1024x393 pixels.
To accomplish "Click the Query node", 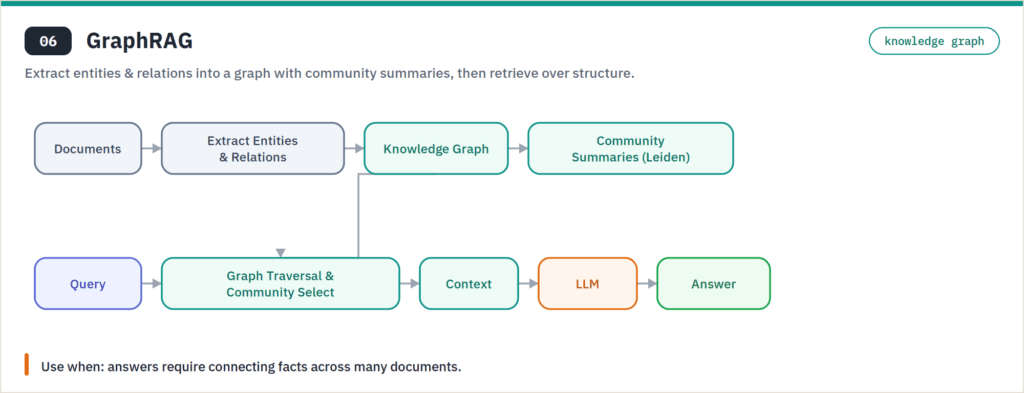I will click(x=88, y=283).
